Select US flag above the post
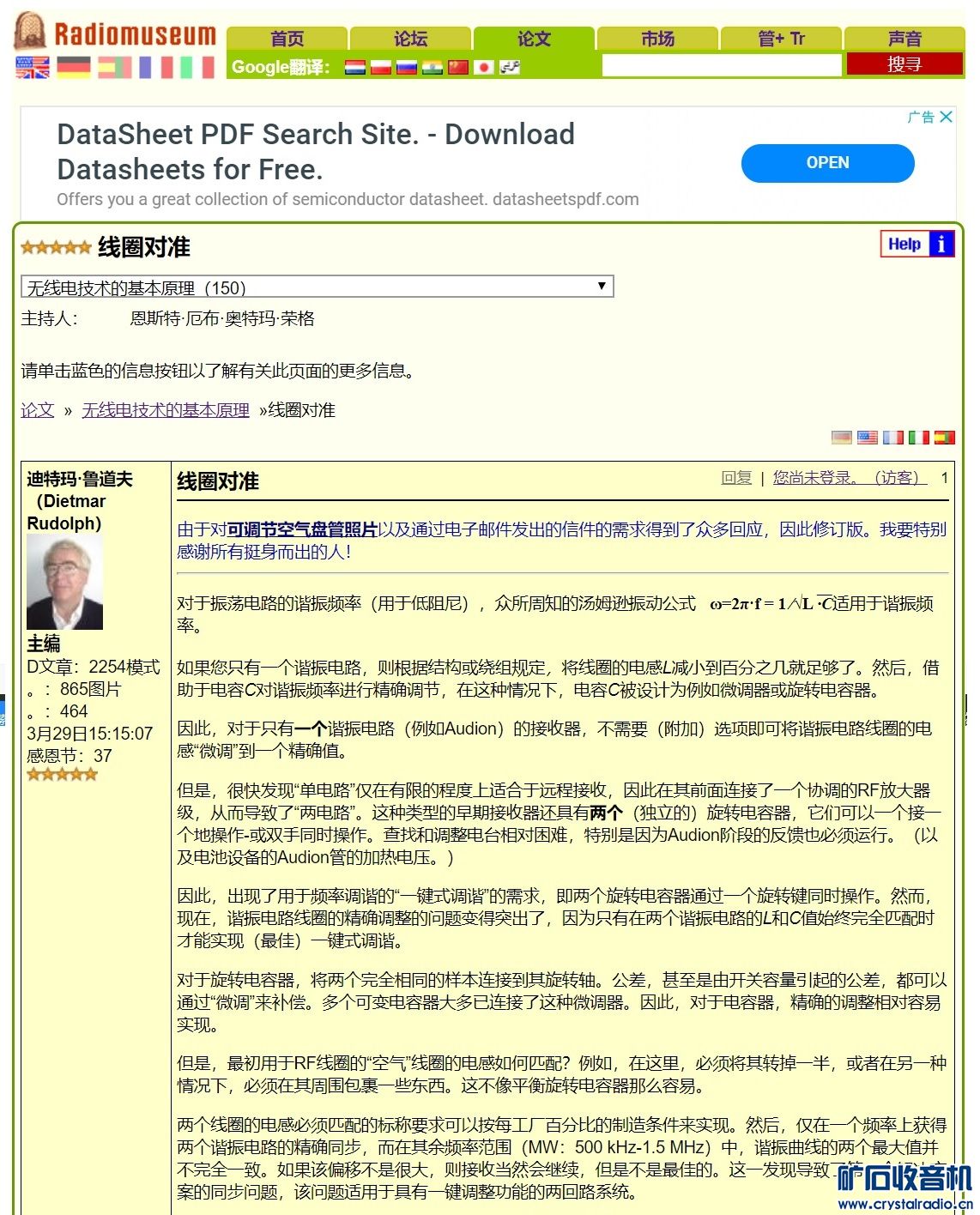 [x=868, y=438]
